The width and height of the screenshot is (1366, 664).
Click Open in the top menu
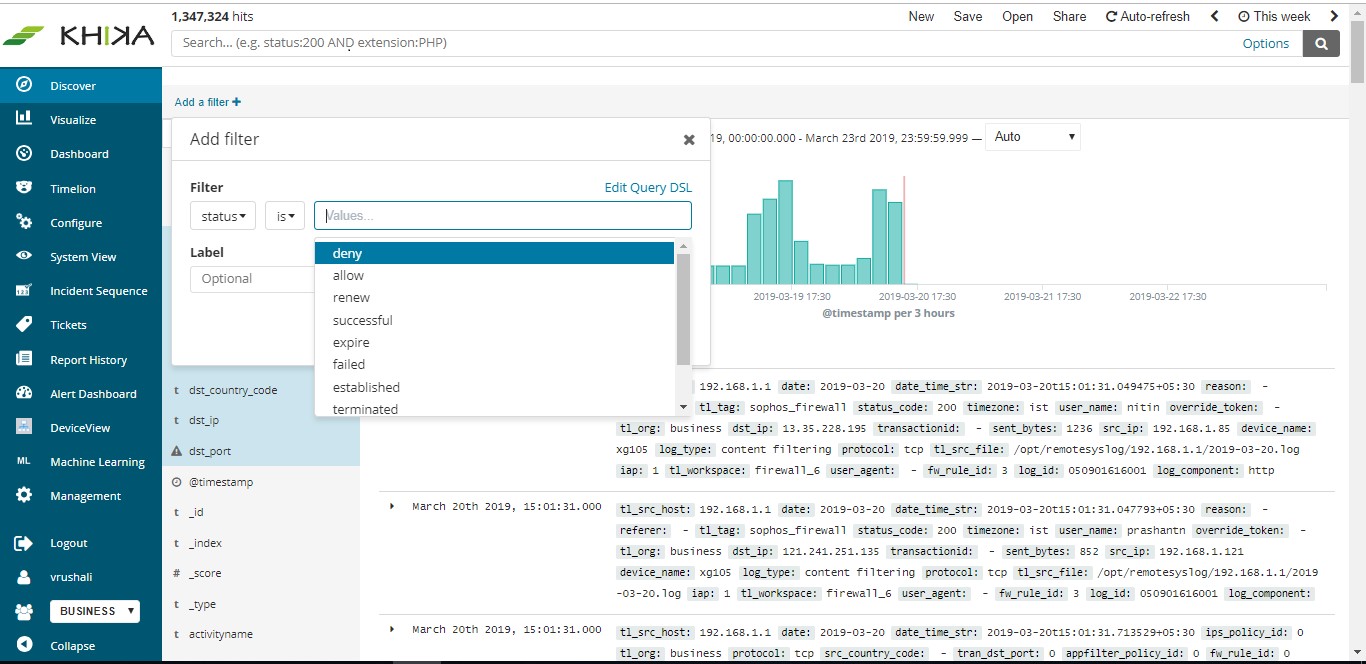(x=1018, y=16)
